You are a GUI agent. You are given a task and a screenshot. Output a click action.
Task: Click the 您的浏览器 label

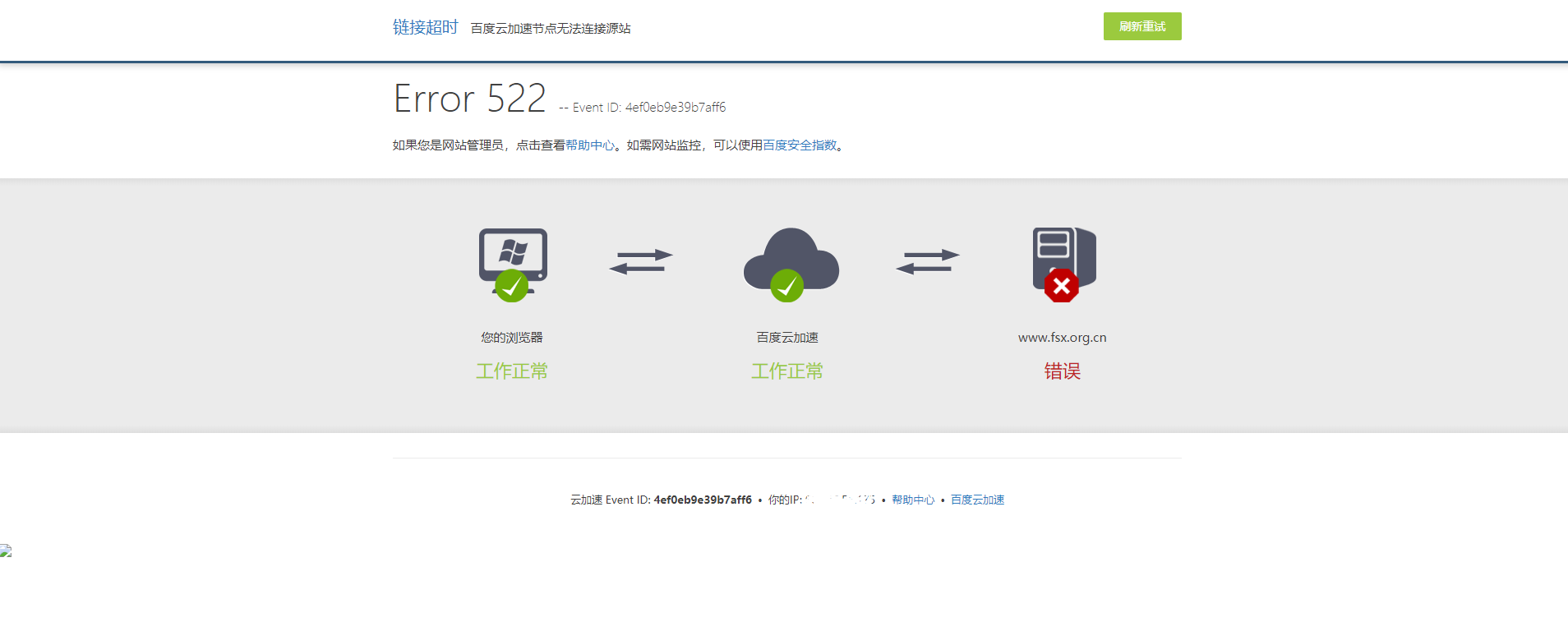(512, 338)
